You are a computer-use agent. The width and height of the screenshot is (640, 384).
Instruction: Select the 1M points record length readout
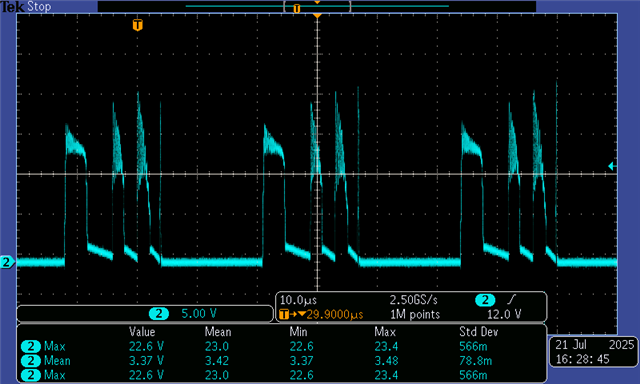click(x=415, y=314)
